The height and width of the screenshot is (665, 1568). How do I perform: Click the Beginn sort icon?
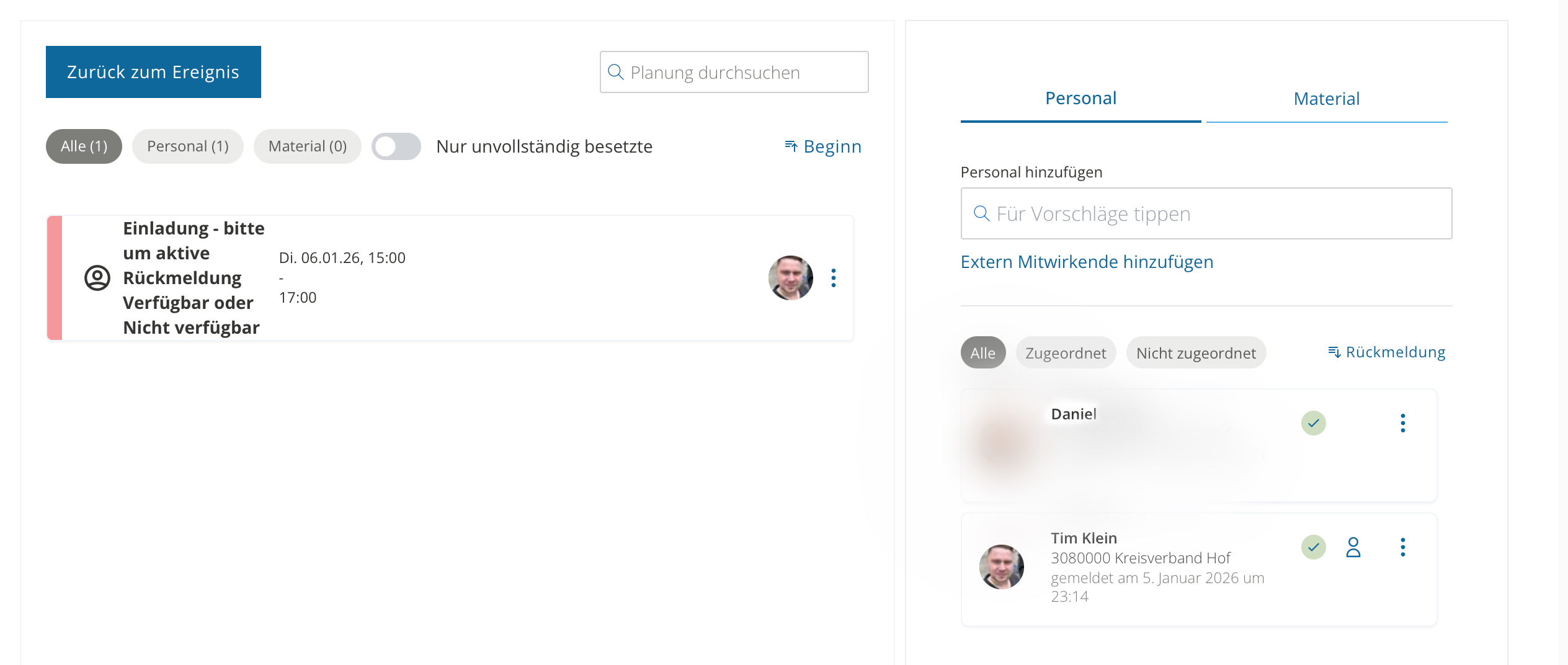click(x=791, y=146)
